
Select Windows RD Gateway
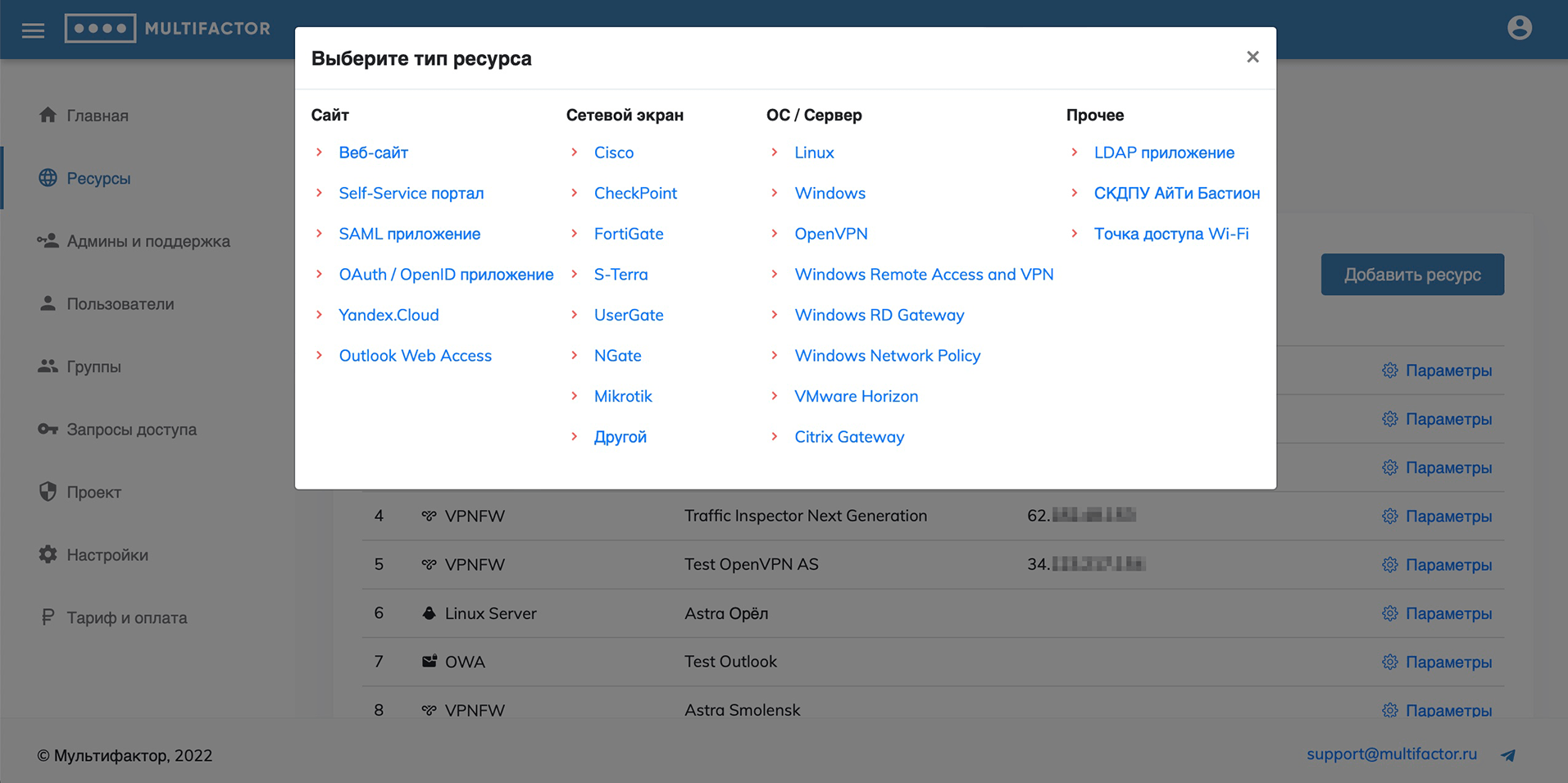click(x=879, y=315)
